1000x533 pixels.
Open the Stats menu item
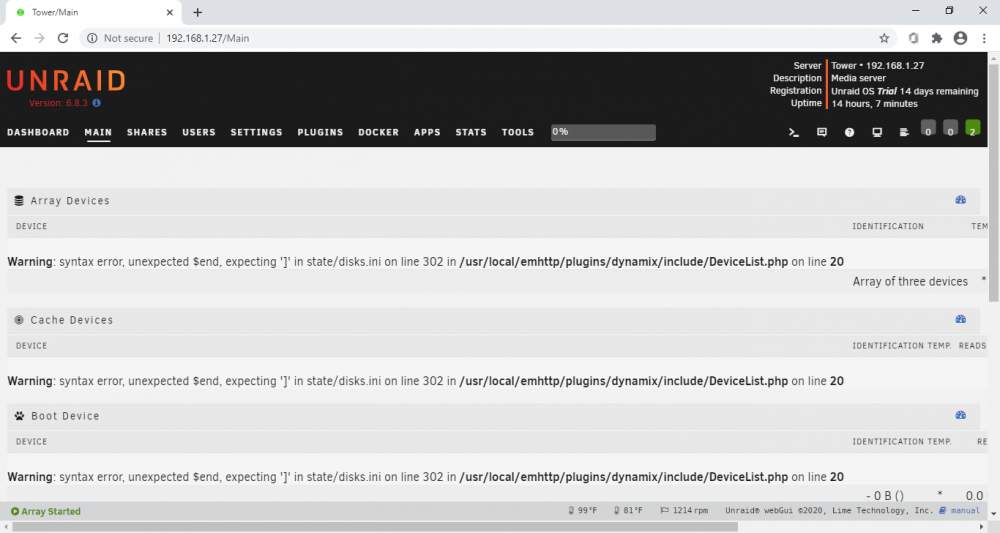471,133
